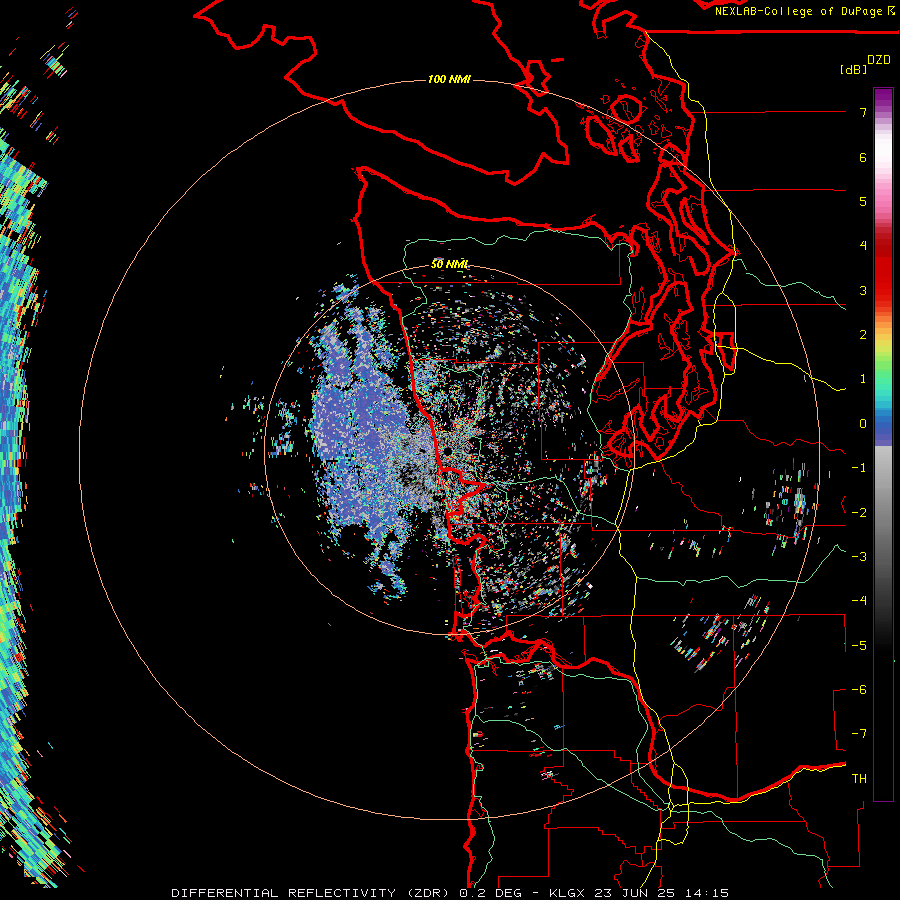Click the TH threshold label on legend
This screenshot has width=900, height=900.
(859, 778)
